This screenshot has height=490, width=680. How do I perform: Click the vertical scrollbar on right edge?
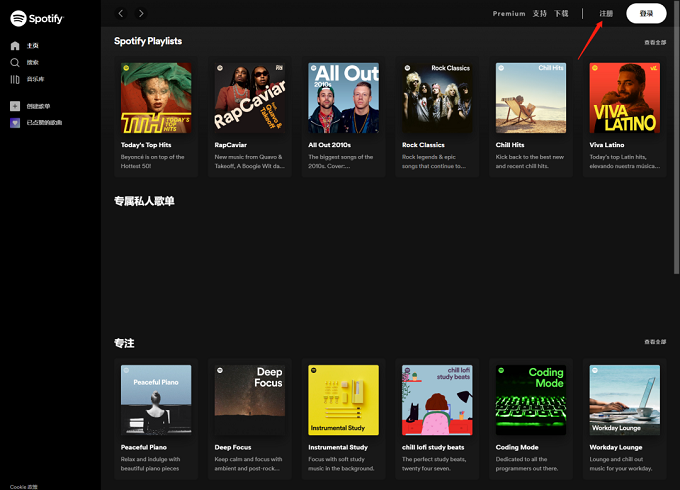pyautogui.click(x=677, y=137)
